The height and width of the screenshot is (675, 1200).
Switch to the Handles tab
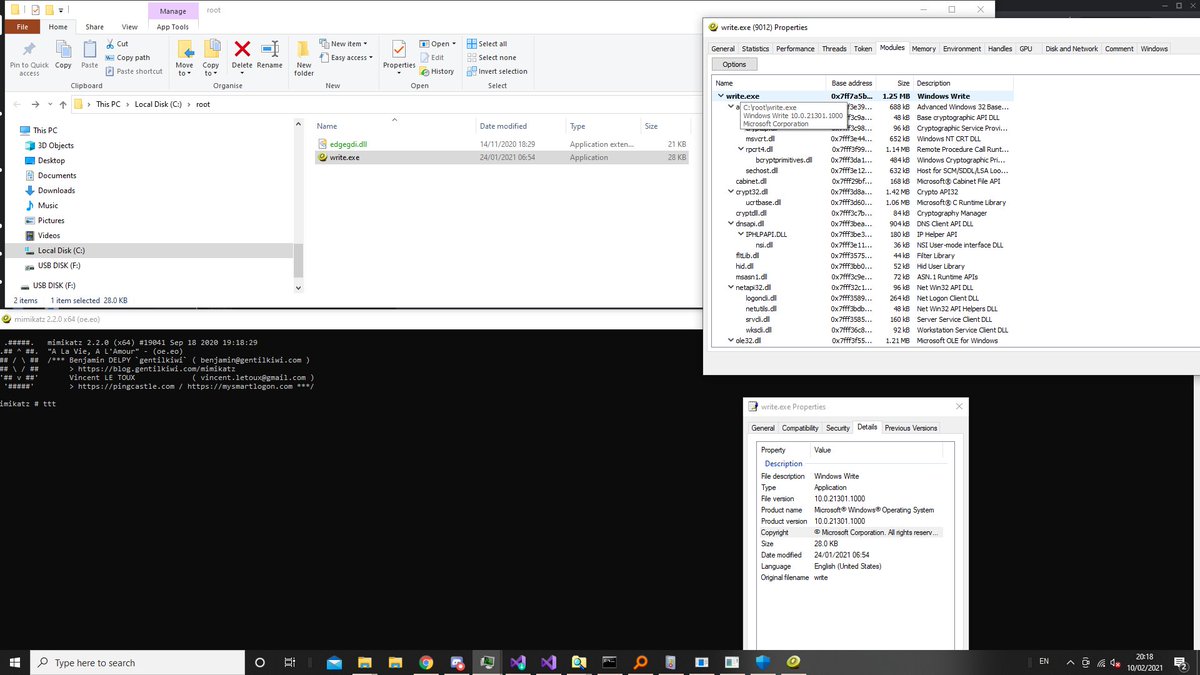coord(1000,49)
